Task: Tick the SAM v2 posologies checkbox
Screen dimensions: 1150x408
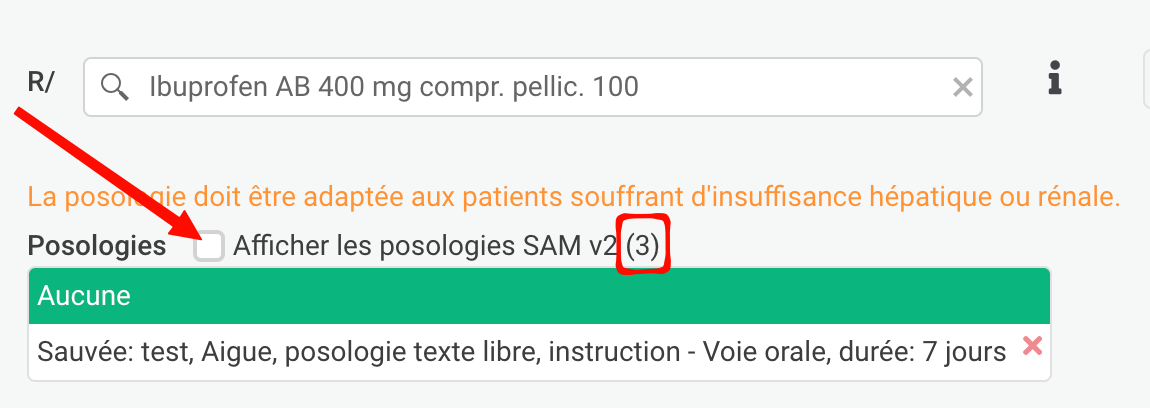Action: point(209,246)
